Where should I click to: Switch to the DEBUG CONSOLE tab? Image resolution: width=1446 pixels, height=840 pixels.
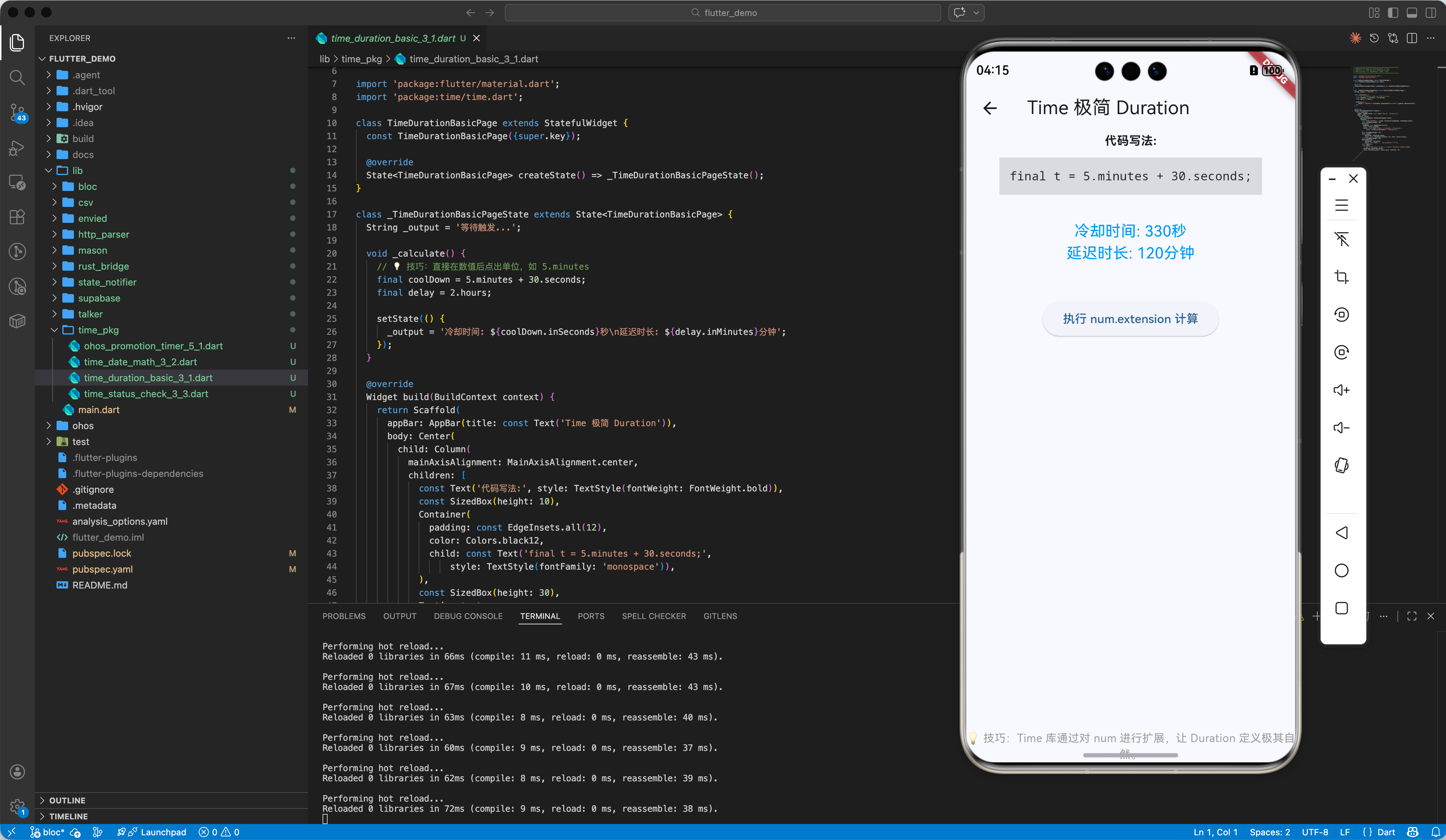tap(468, 616)
